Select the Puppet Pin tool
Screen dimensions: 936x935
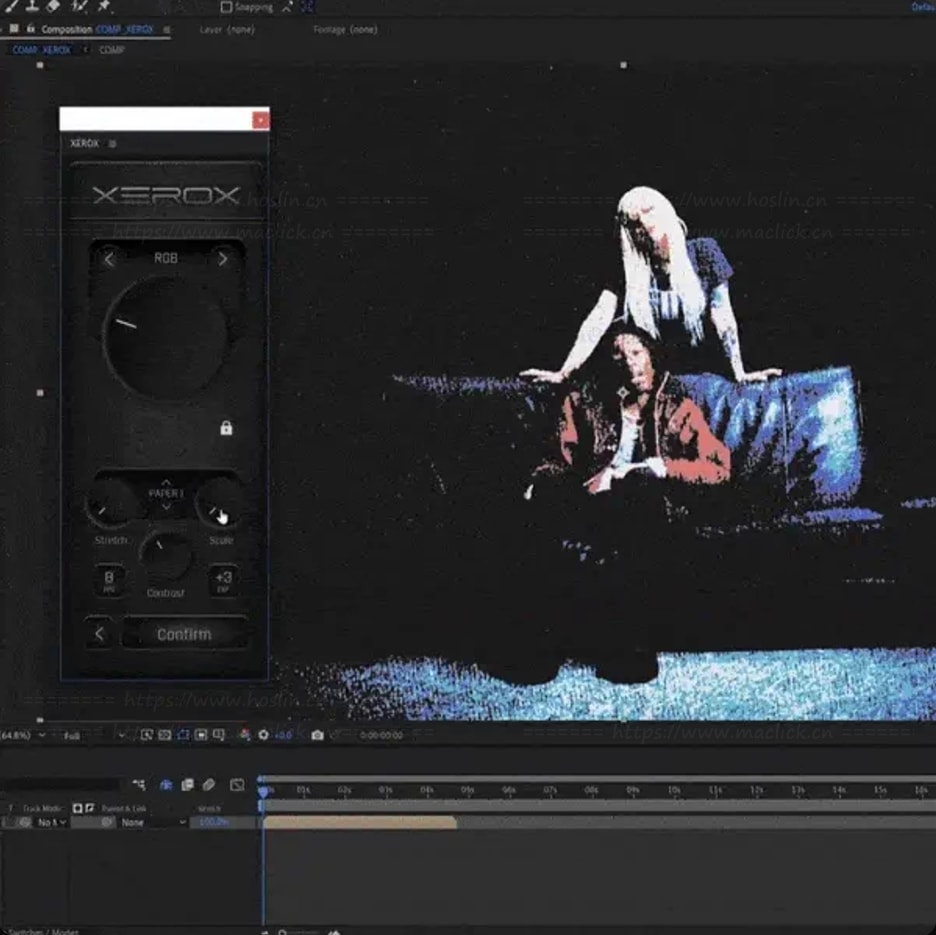104,5
